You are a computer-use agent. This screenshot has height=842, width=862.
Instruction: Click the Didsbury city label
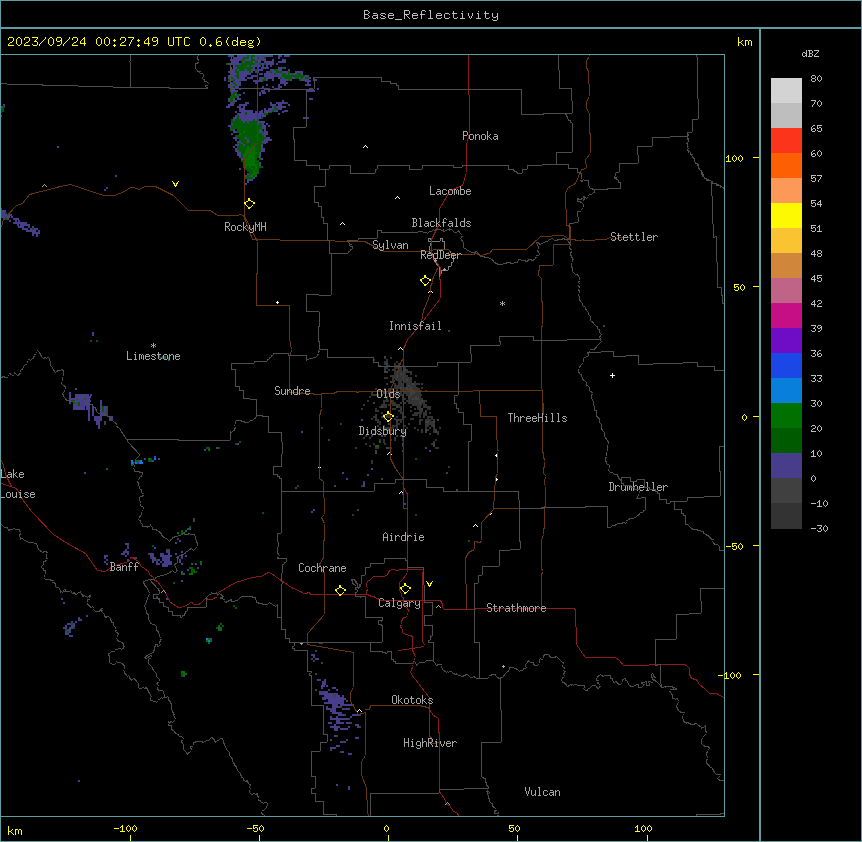pos(383,431)
